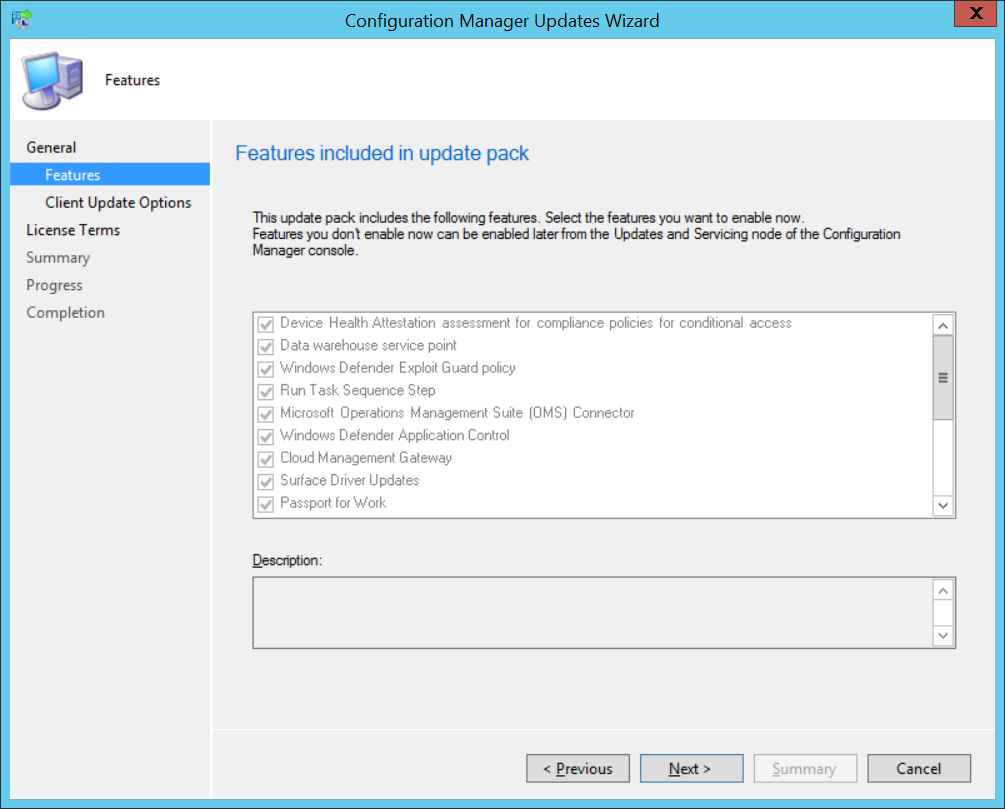The height and width of the screenshot is (809, 1005).
Task: Toggle Windows Defender Application Control checkbox
Action: 265,436
